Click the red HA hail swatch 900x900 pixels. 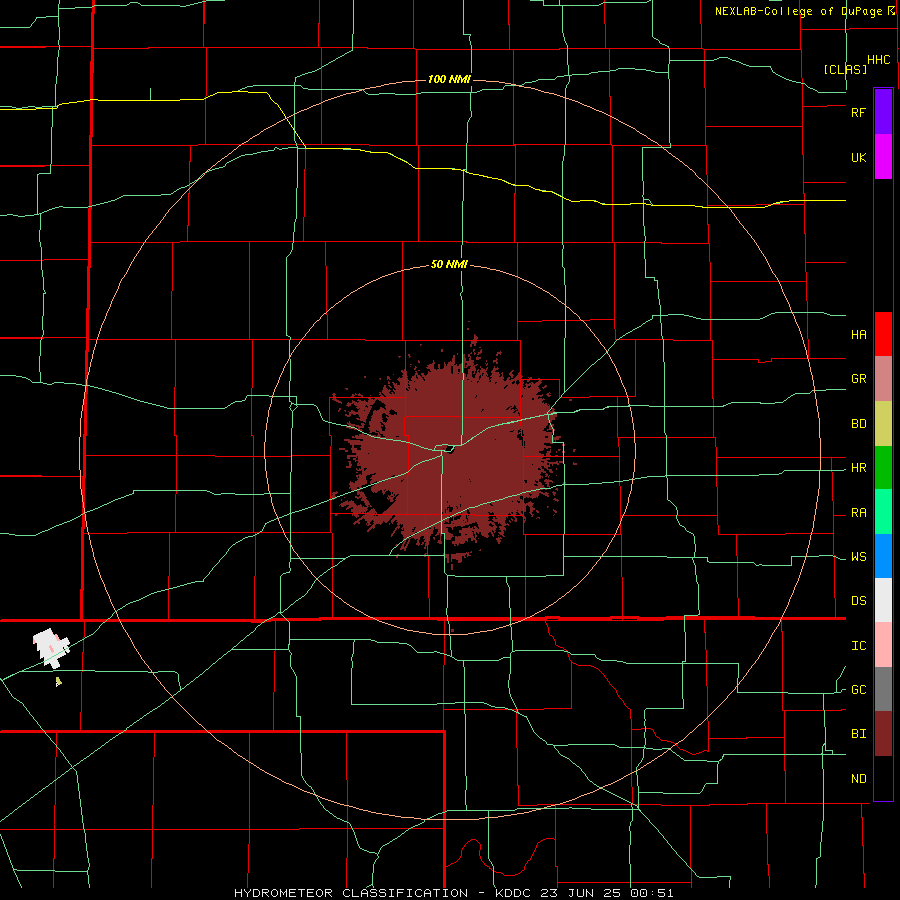click(x=883, y=334)
